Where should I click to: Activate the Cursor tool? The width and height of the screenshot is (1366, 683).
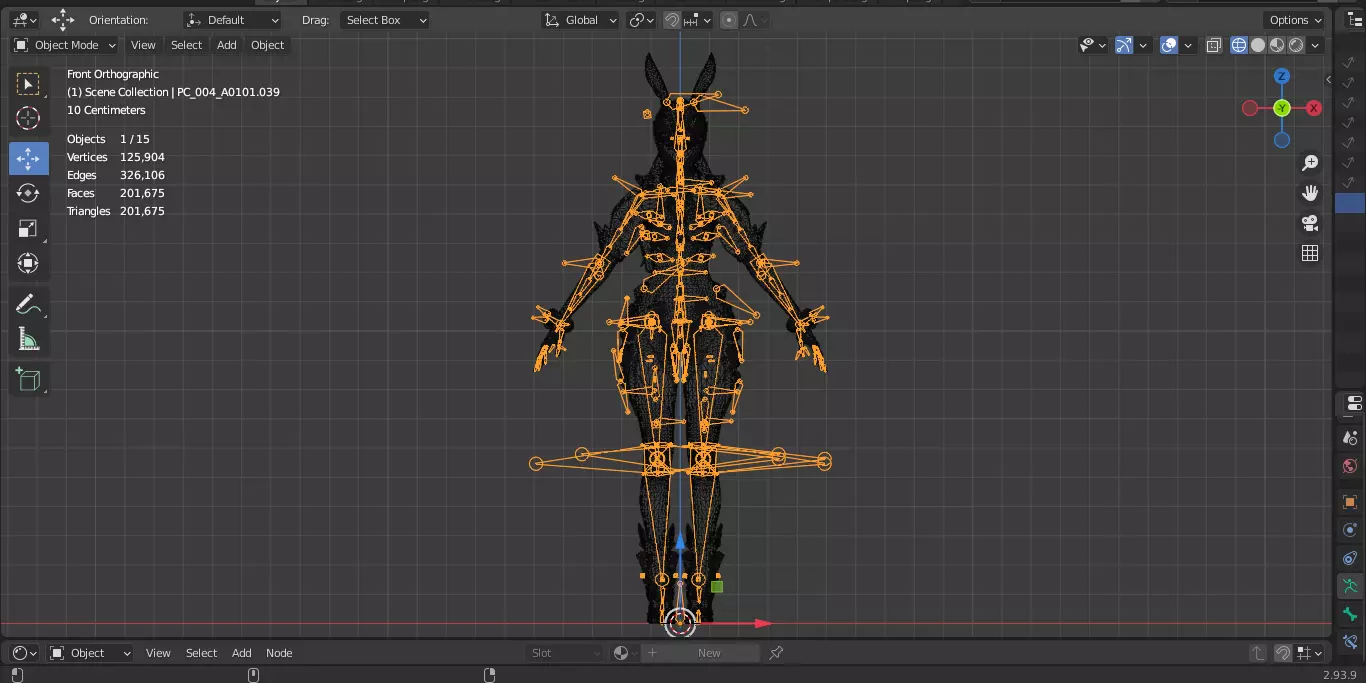(x=28, y=119)
